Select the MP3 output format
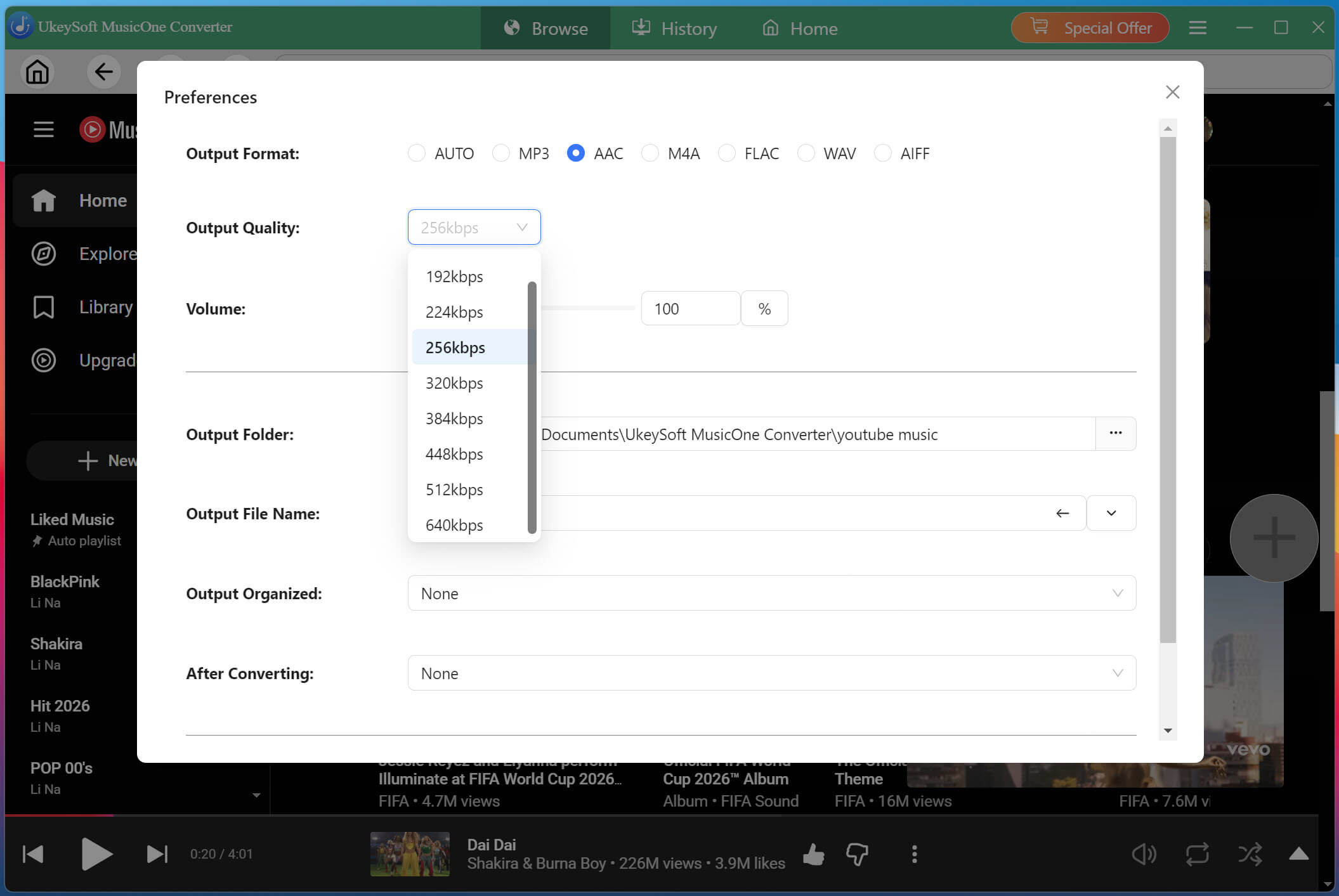The height and width of the screenshot is (896, 1339). 501,153
